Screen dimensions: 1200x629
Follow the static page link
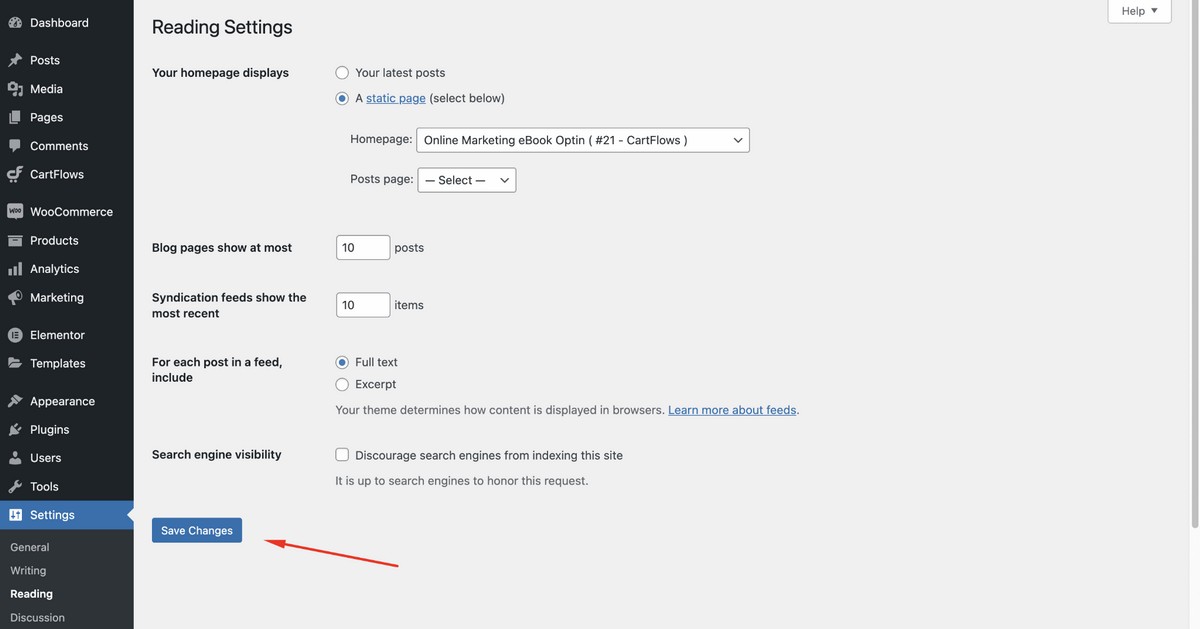[396, 98]
